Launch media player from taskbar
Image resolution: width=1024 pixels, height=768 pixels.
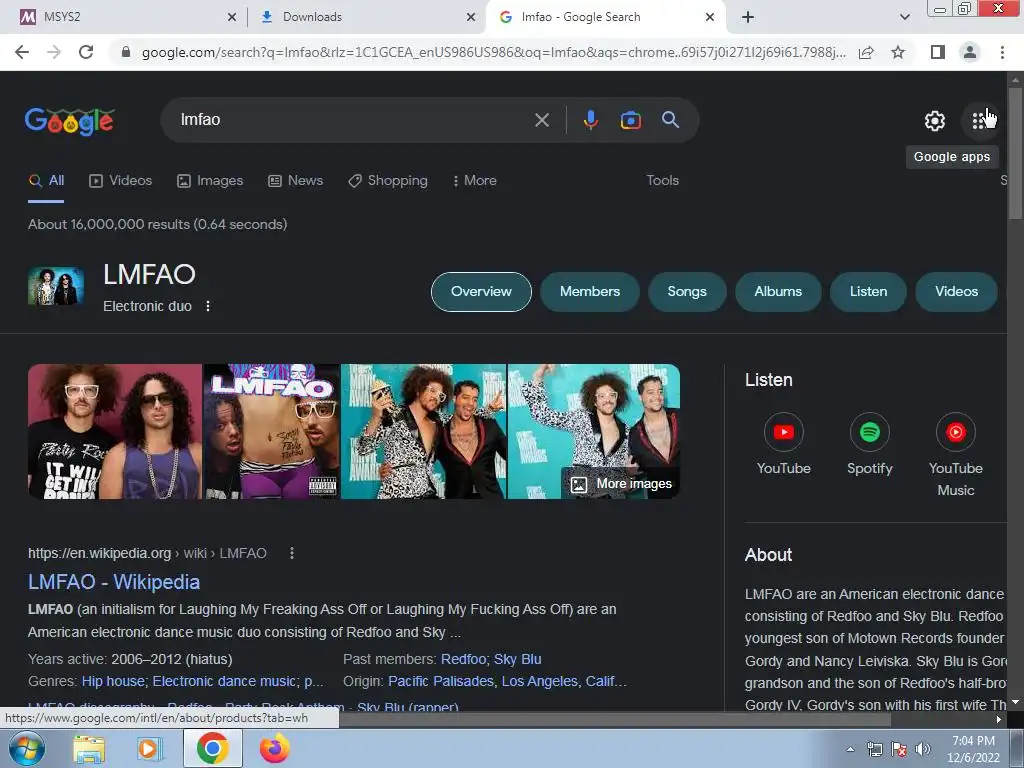coord(150,749)
